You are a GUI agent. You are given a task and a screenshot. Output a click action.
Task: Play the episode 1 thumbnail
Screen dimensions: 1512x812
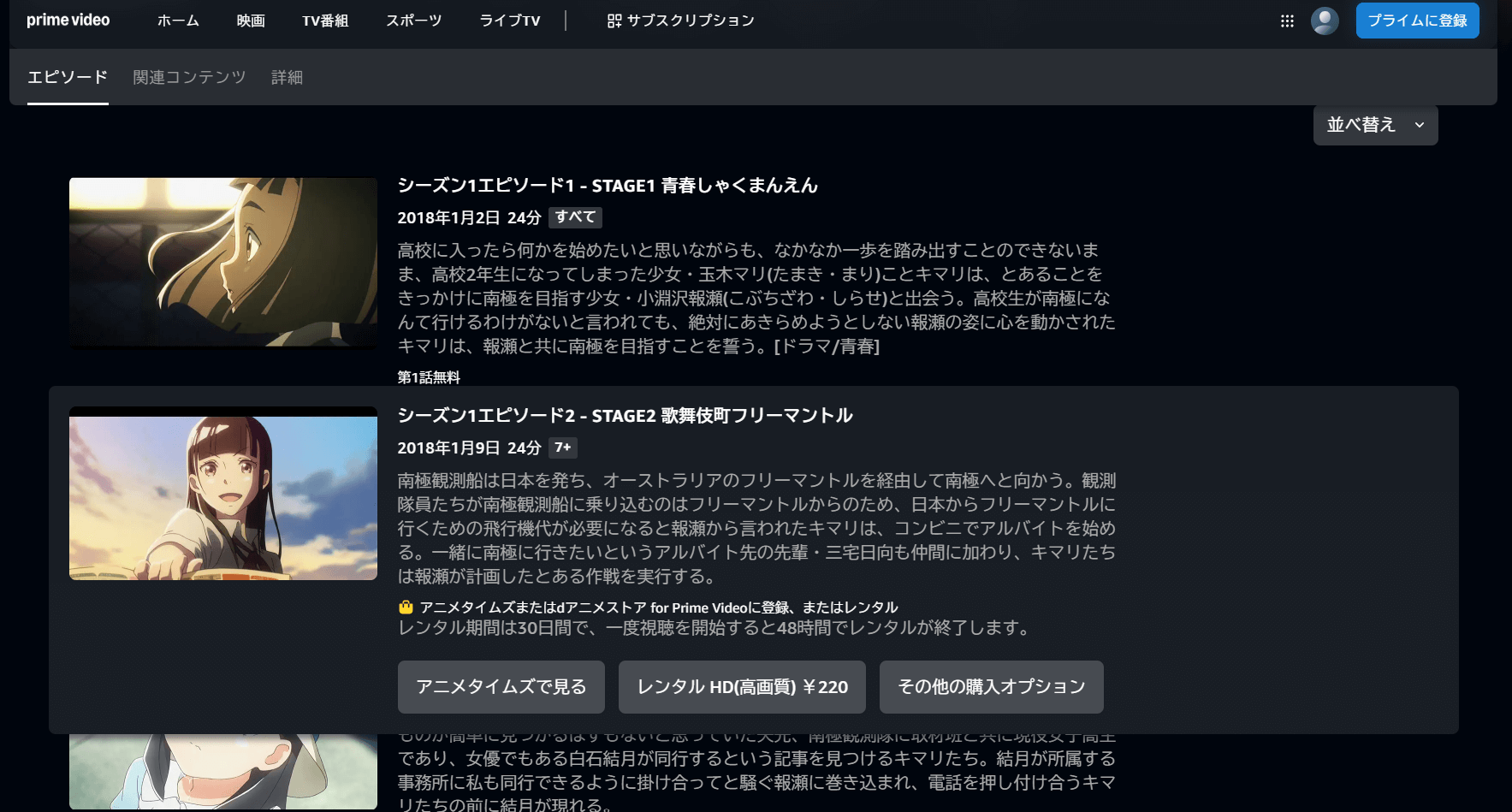(x=223, y=263)
